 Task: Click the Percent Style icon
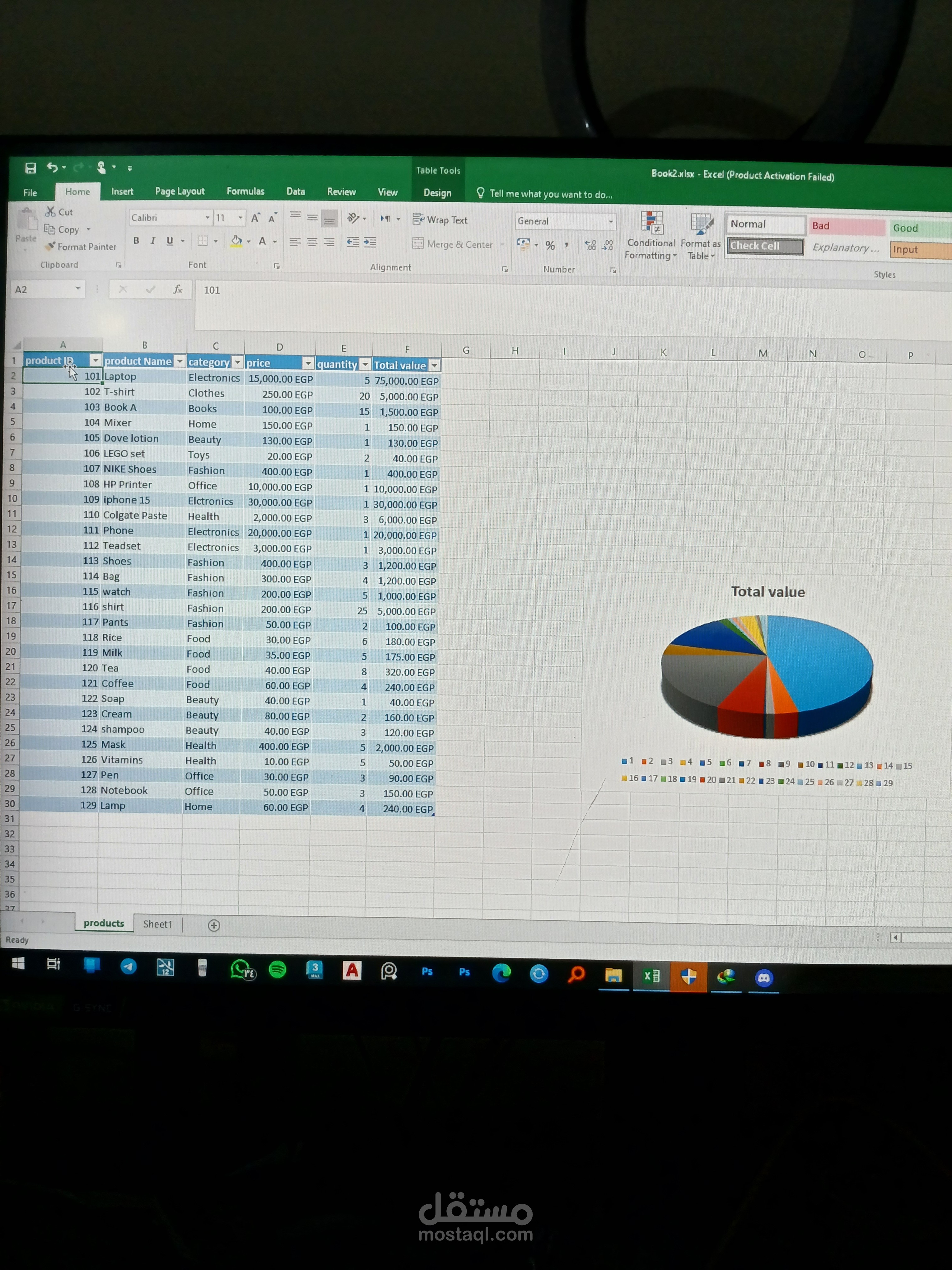pyautogui.click(x=550, y=245)
